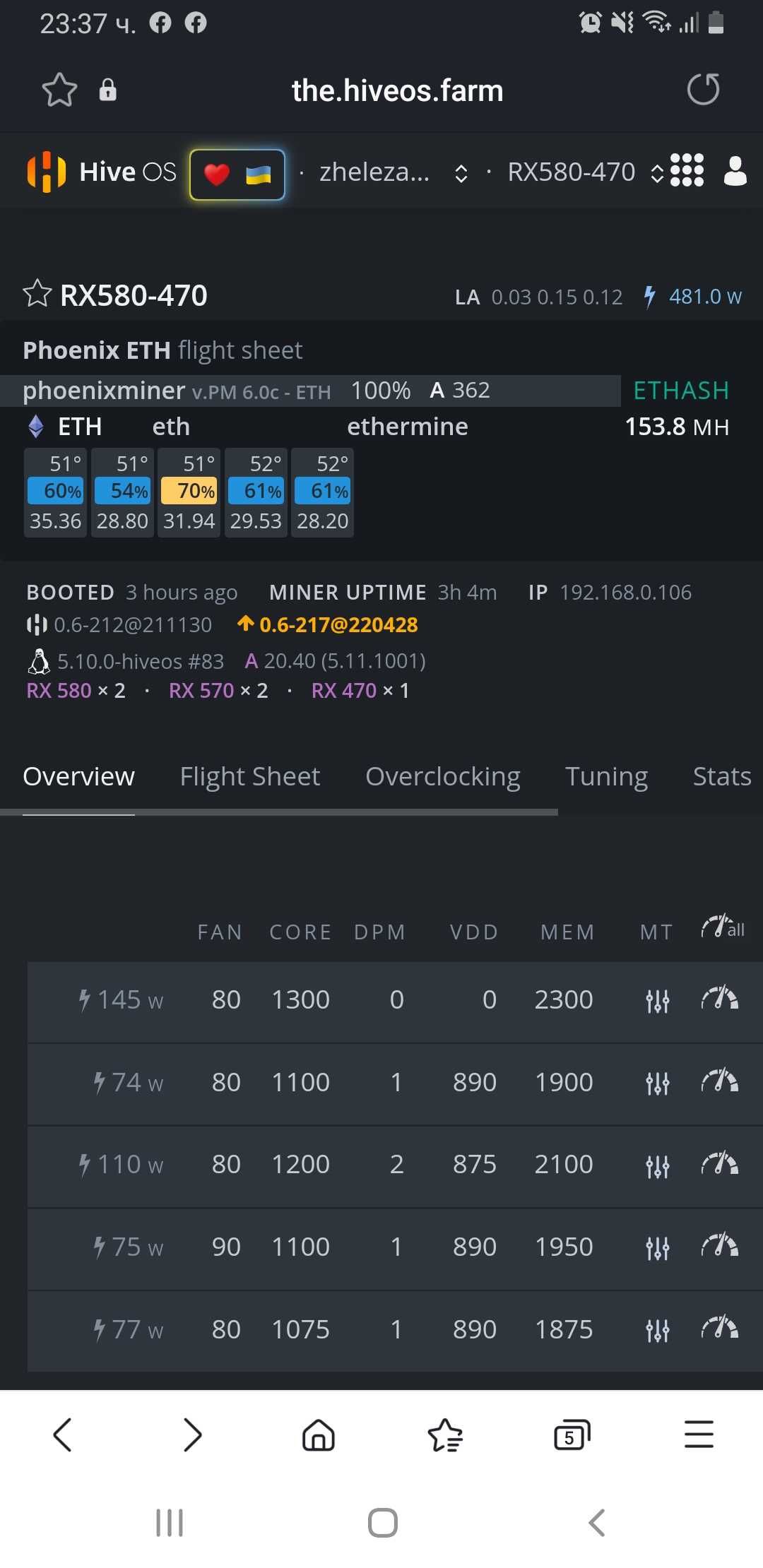
Task: Open the Phoenix ETH flight sheet link
Action: (x=162, y=350)
